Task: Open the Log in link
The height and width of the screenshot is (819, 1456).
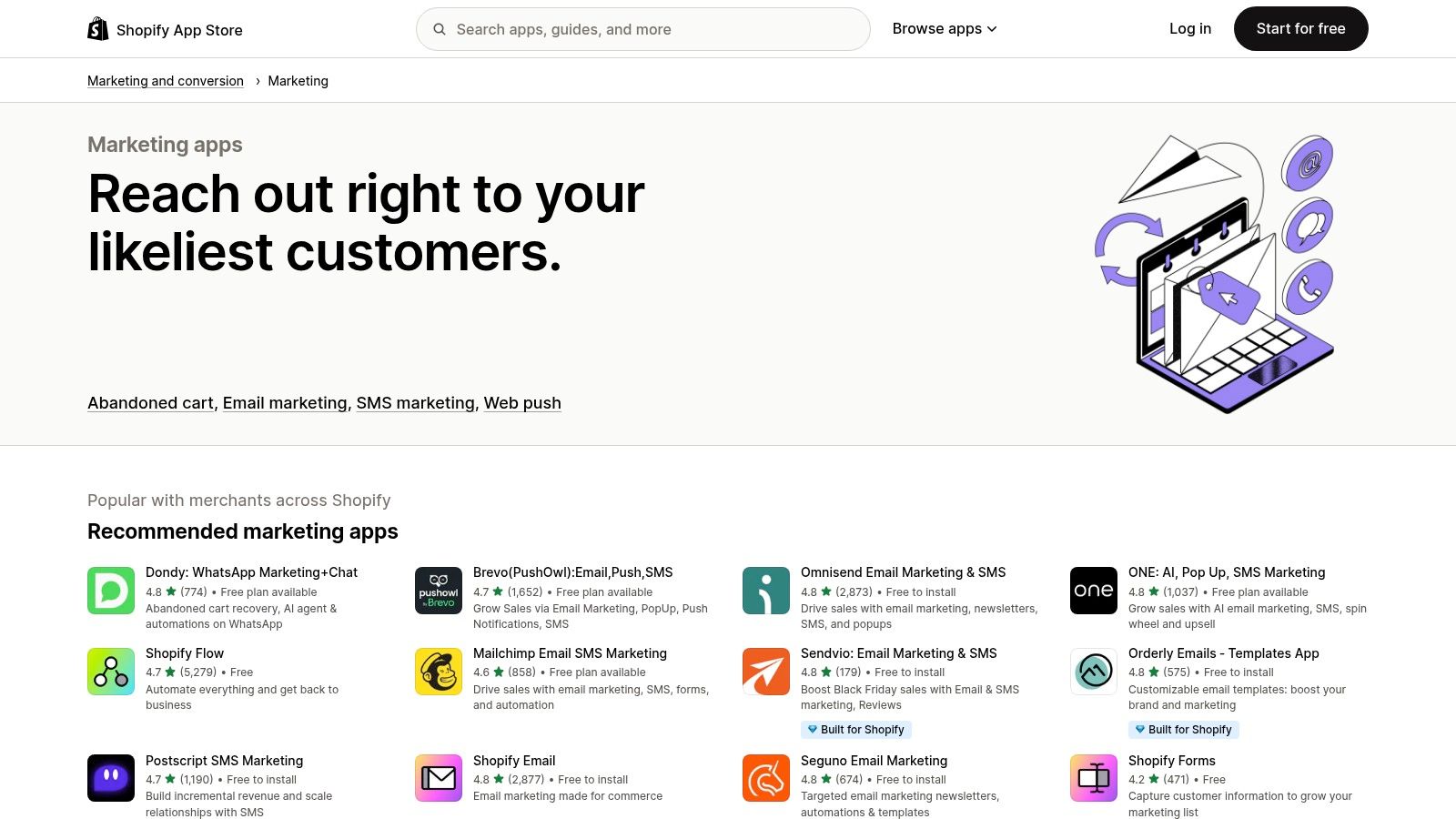Action: 1189,28
